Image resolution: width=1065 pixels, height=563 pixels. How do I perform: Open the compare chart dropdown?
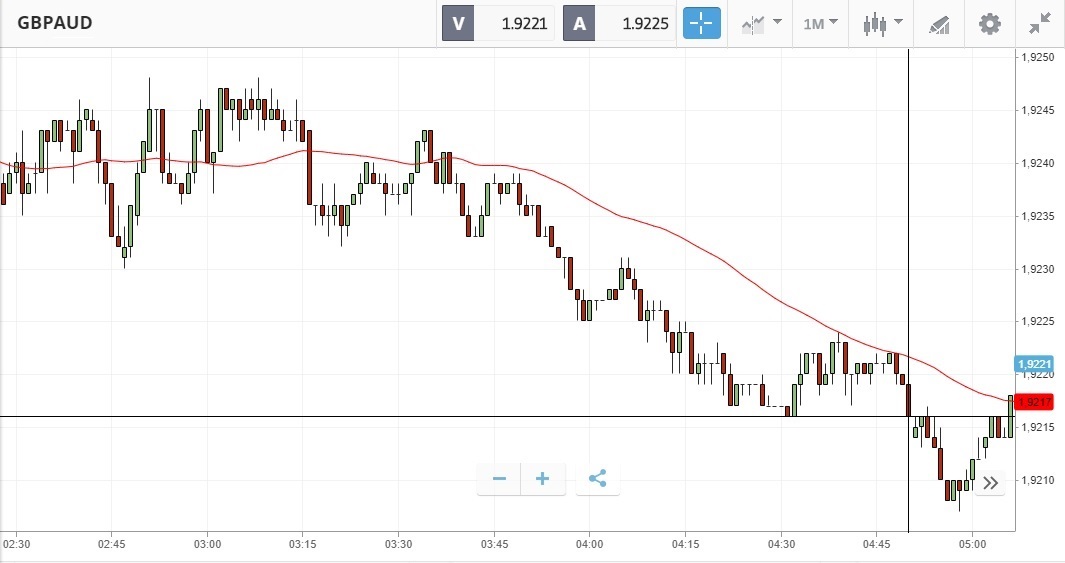[761, 23]
